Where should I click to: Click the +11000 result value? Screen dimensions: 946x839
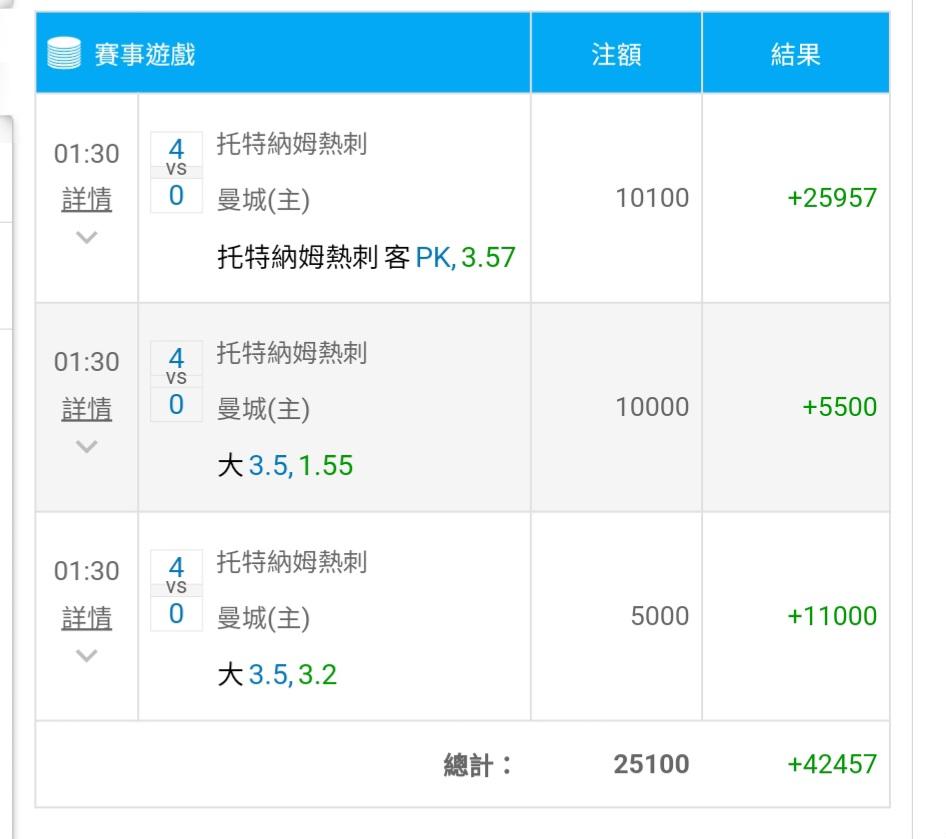click(832, 616)
